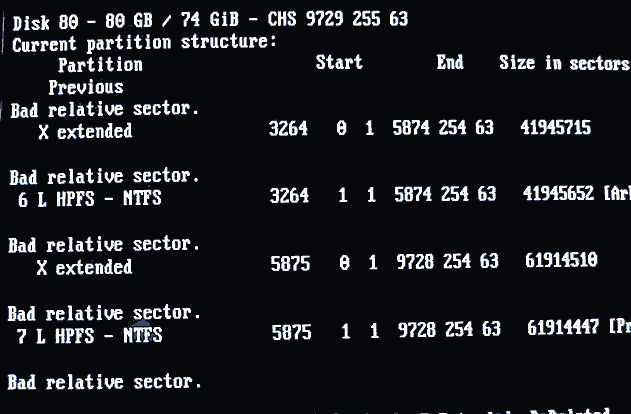The image size is (631, 414).
Task: Click sector size value 41945715
Action: (555, 128)
